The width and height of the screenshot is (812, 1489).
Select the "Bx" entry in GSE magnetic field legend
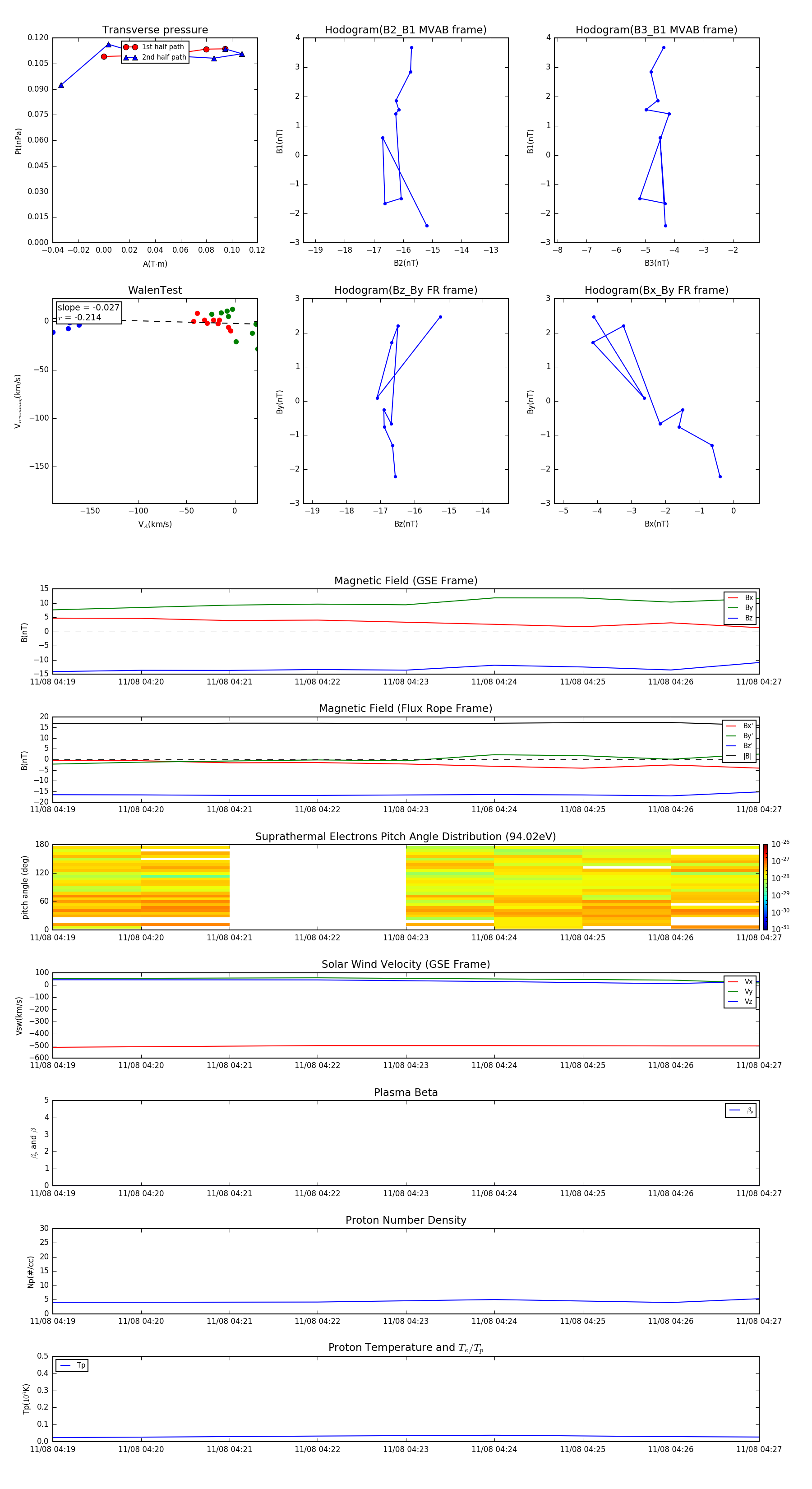(740, 598)
